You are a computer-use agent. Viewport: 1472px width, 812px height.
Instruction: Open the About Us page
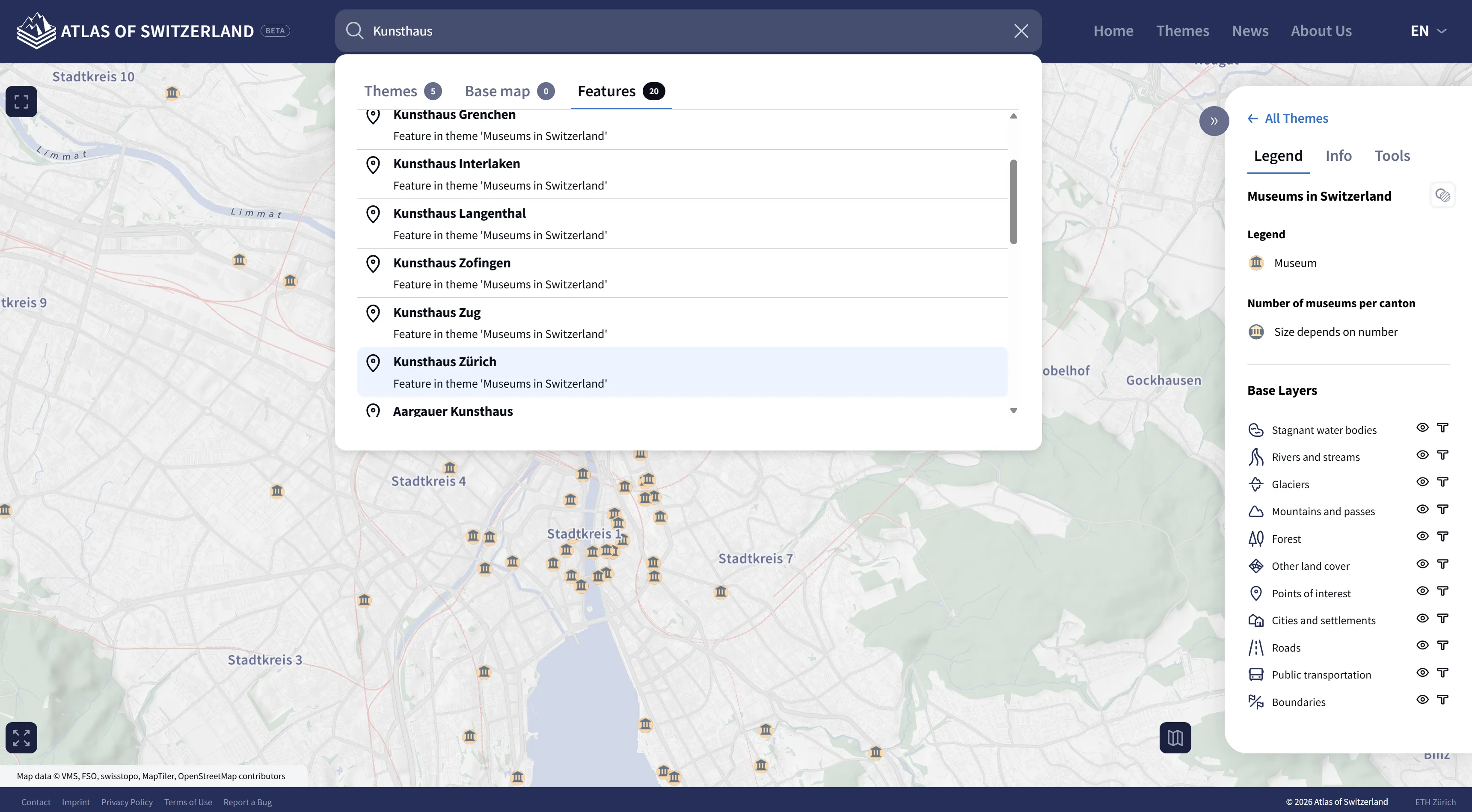(1321, 31)
